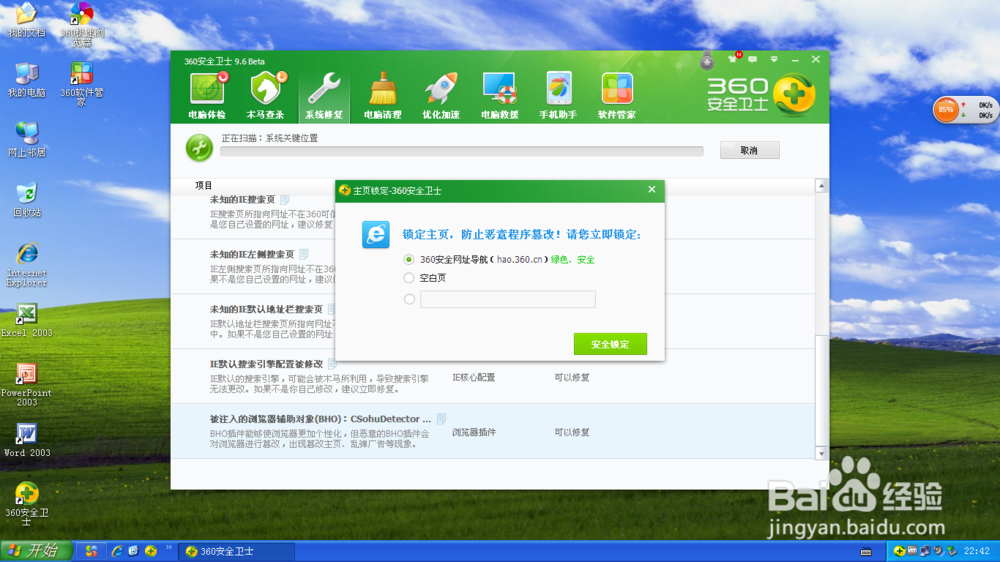Open the 开始 Start menu

36,551
